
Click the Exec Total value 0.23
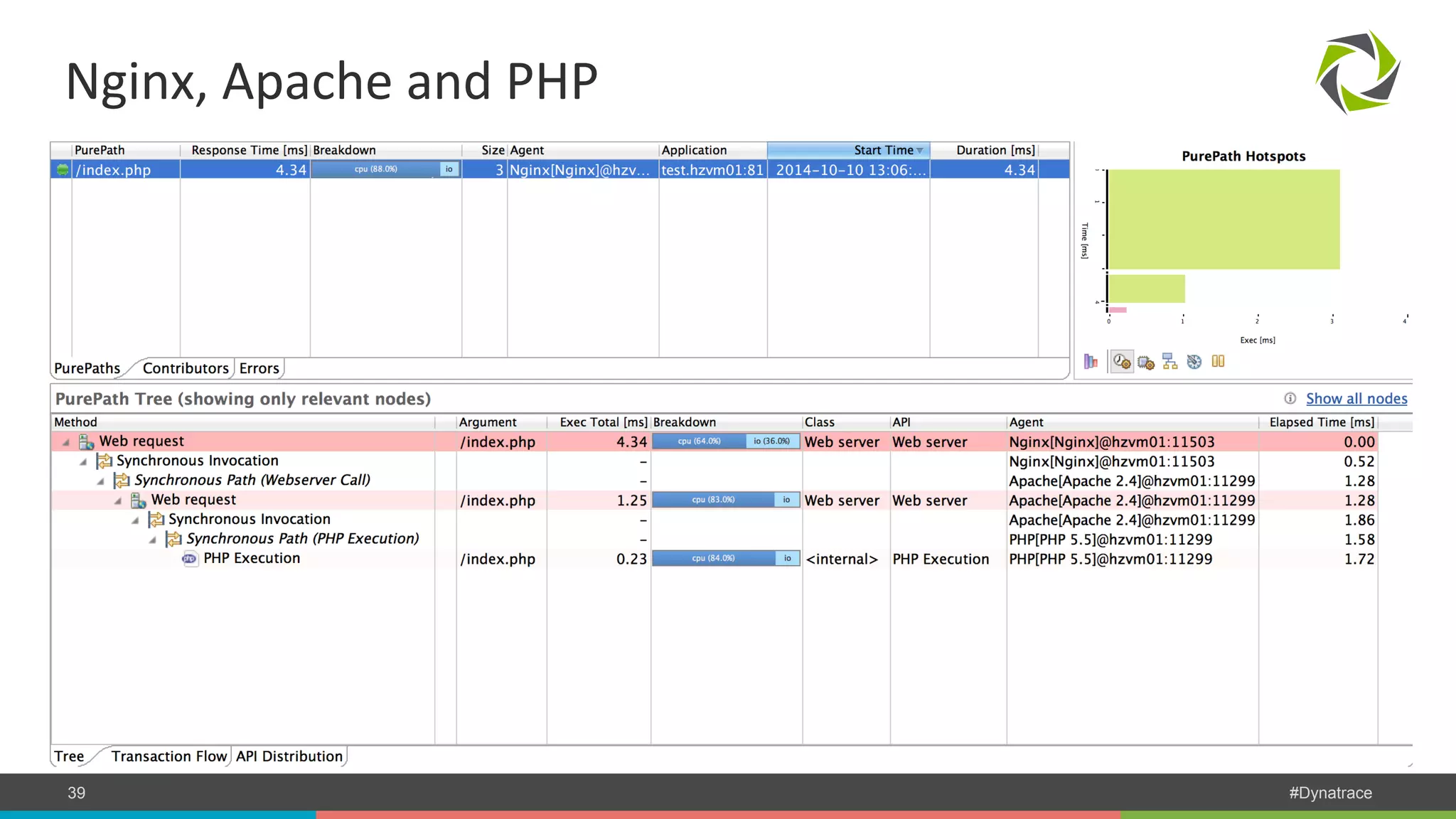(631, 559)
